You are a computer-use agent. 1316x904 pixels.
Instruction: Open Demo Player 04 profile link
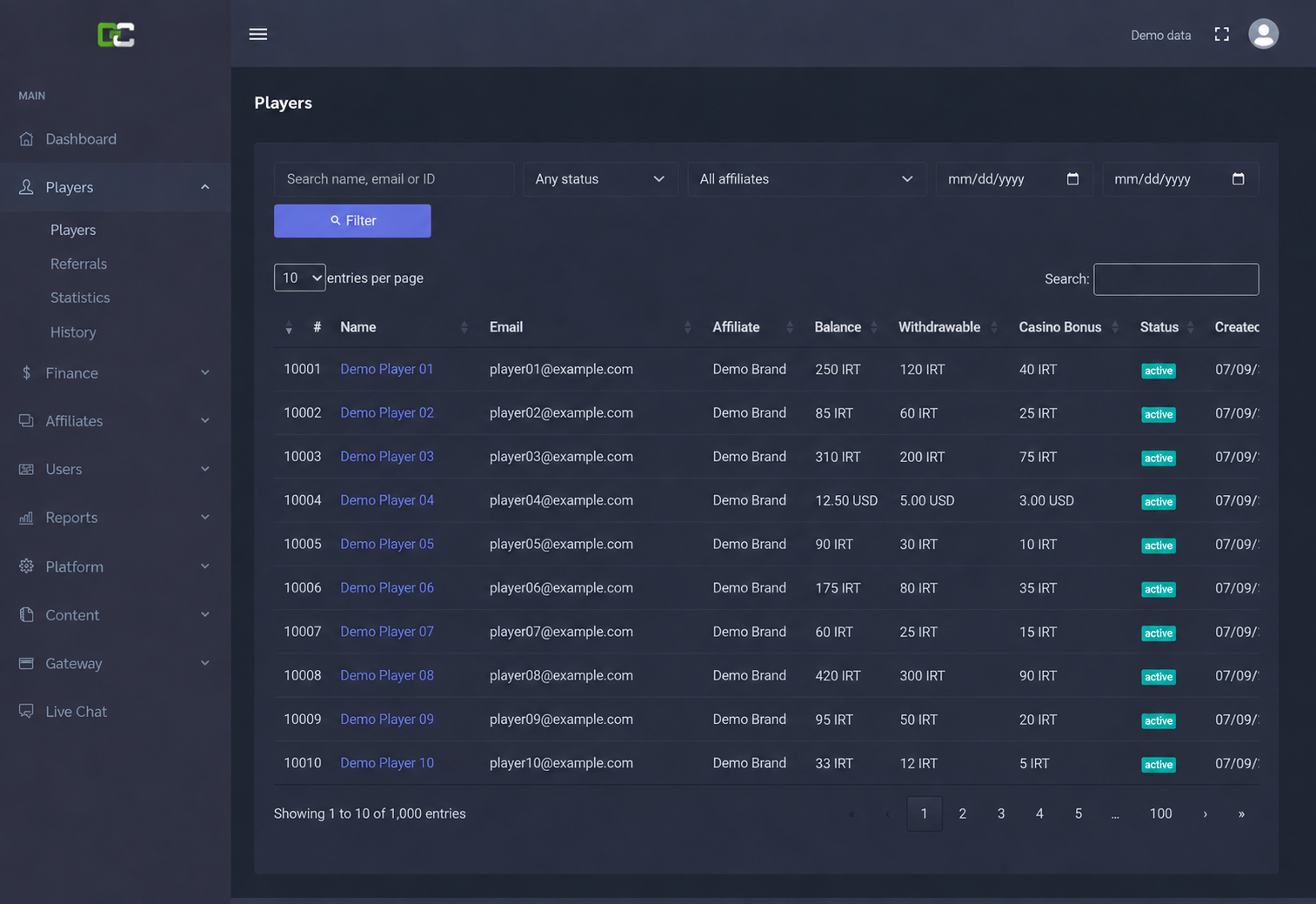point(387,500)
